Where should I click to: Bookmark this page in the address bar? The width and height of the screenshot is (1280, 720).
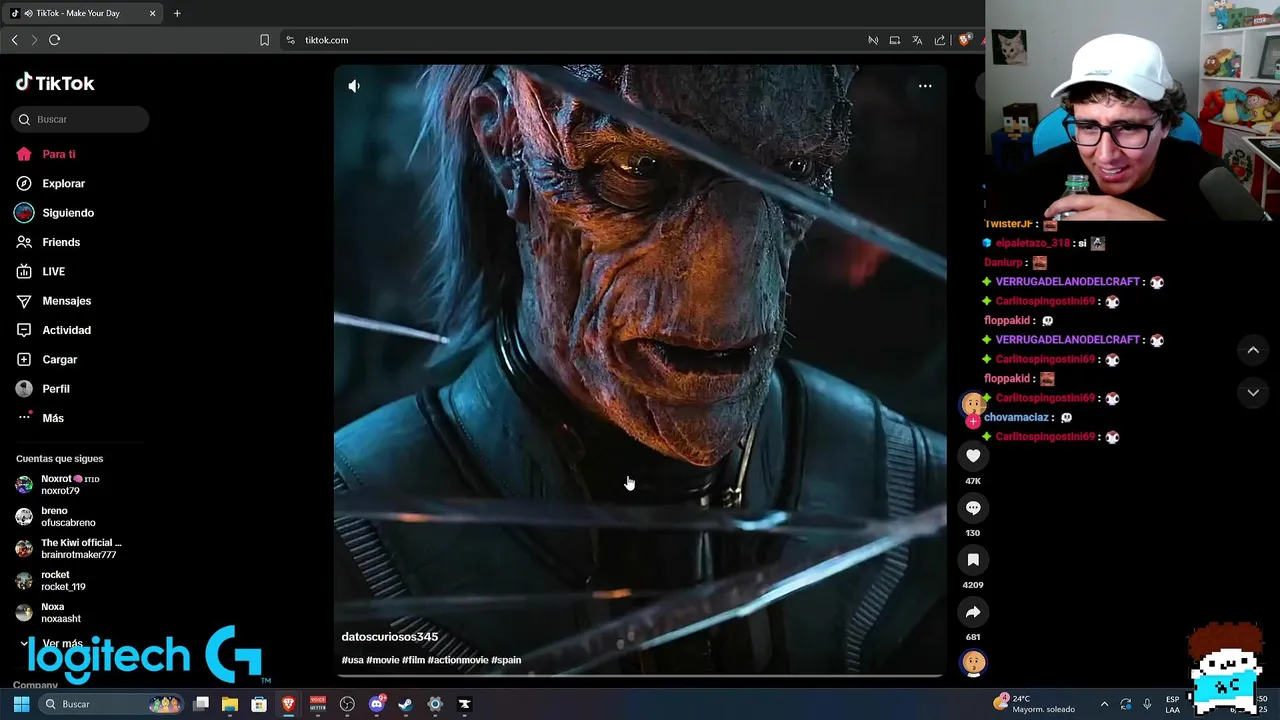(x=264, y=40)
